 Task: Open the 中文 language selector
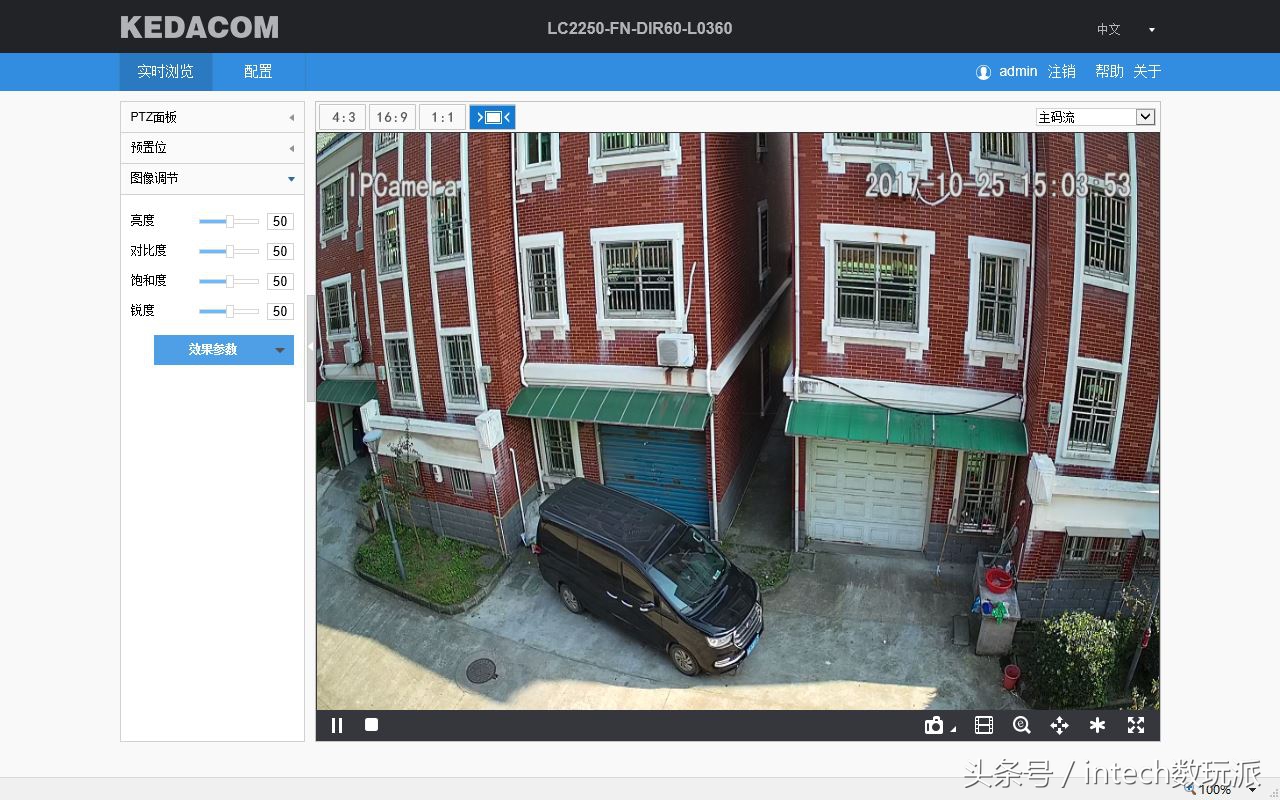[x=1125, y=30]
